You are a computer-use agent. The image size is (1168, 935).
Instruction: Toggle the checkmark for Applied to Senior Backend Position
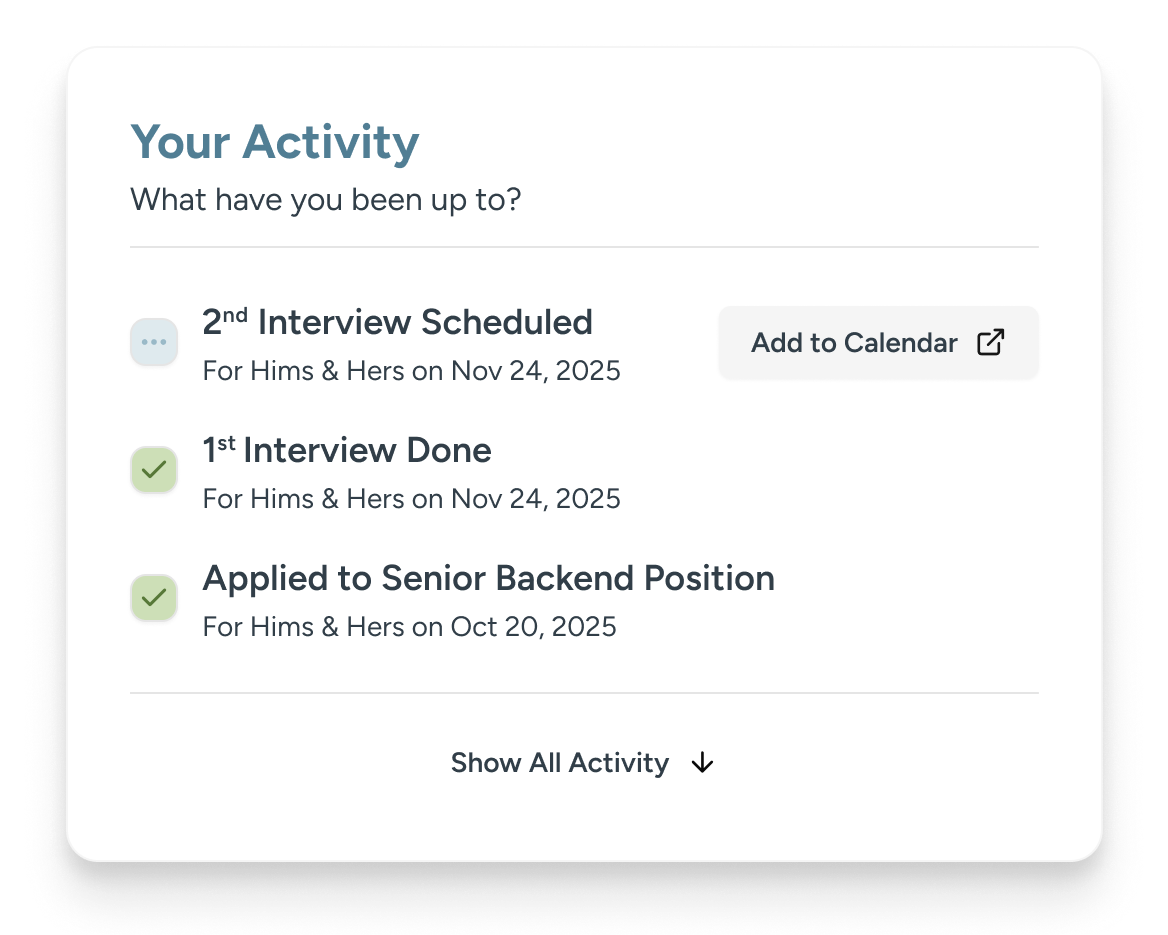154,598
